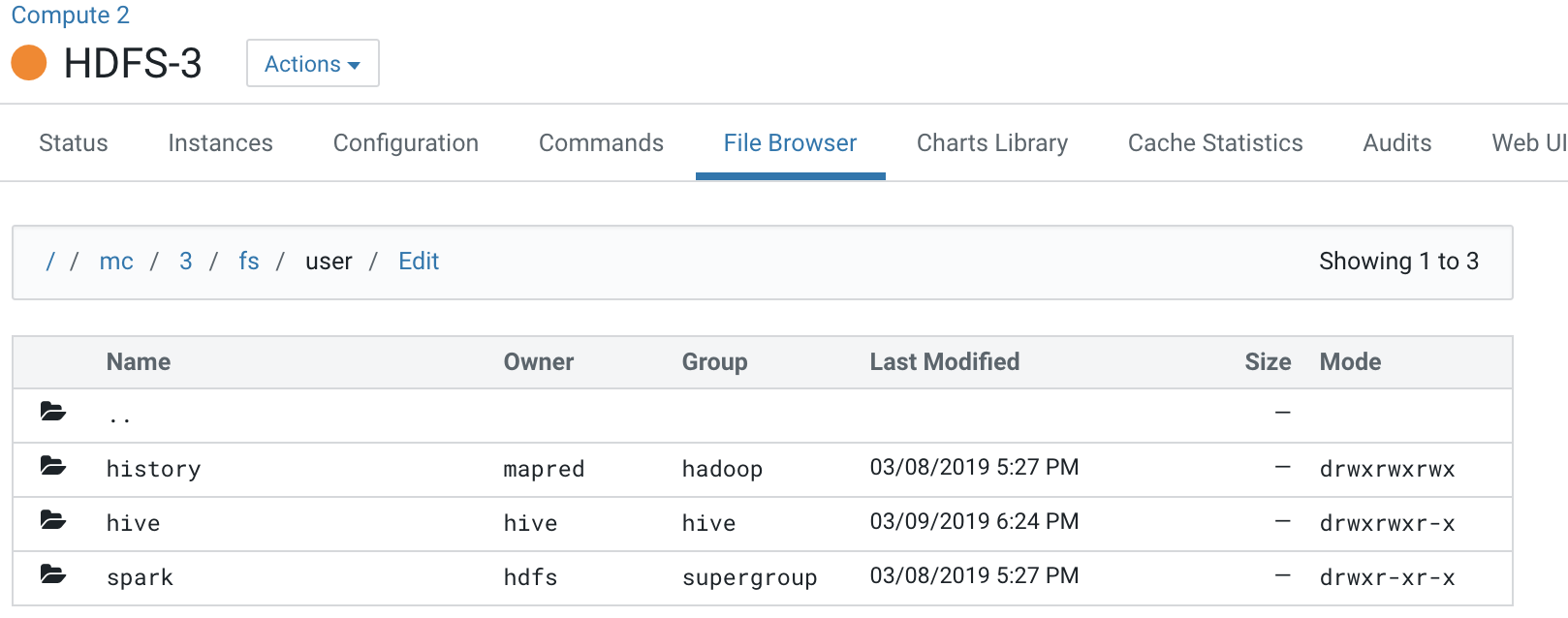Click the spark row folder icon

click(53, 575)
